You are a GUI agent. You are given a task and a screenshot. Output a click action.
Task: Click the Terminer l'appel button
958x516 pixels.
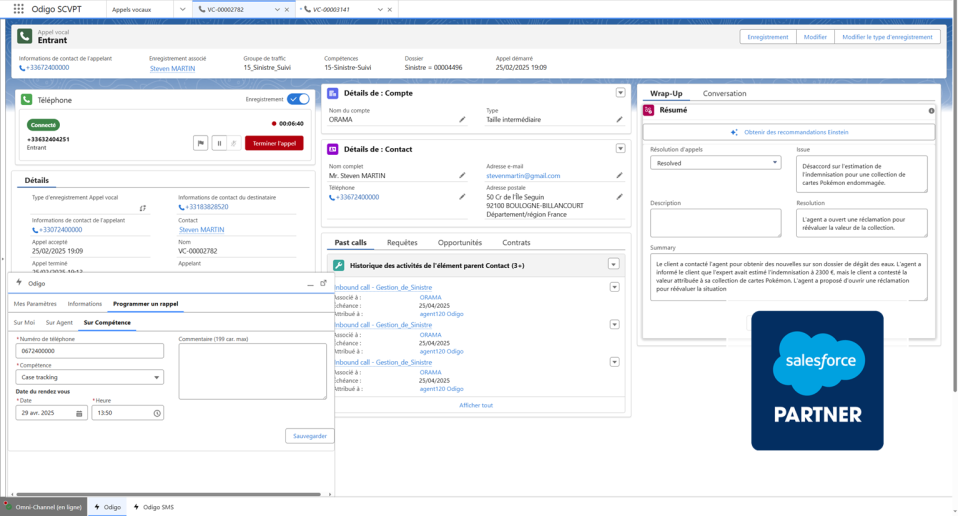[x=274, y=144]
